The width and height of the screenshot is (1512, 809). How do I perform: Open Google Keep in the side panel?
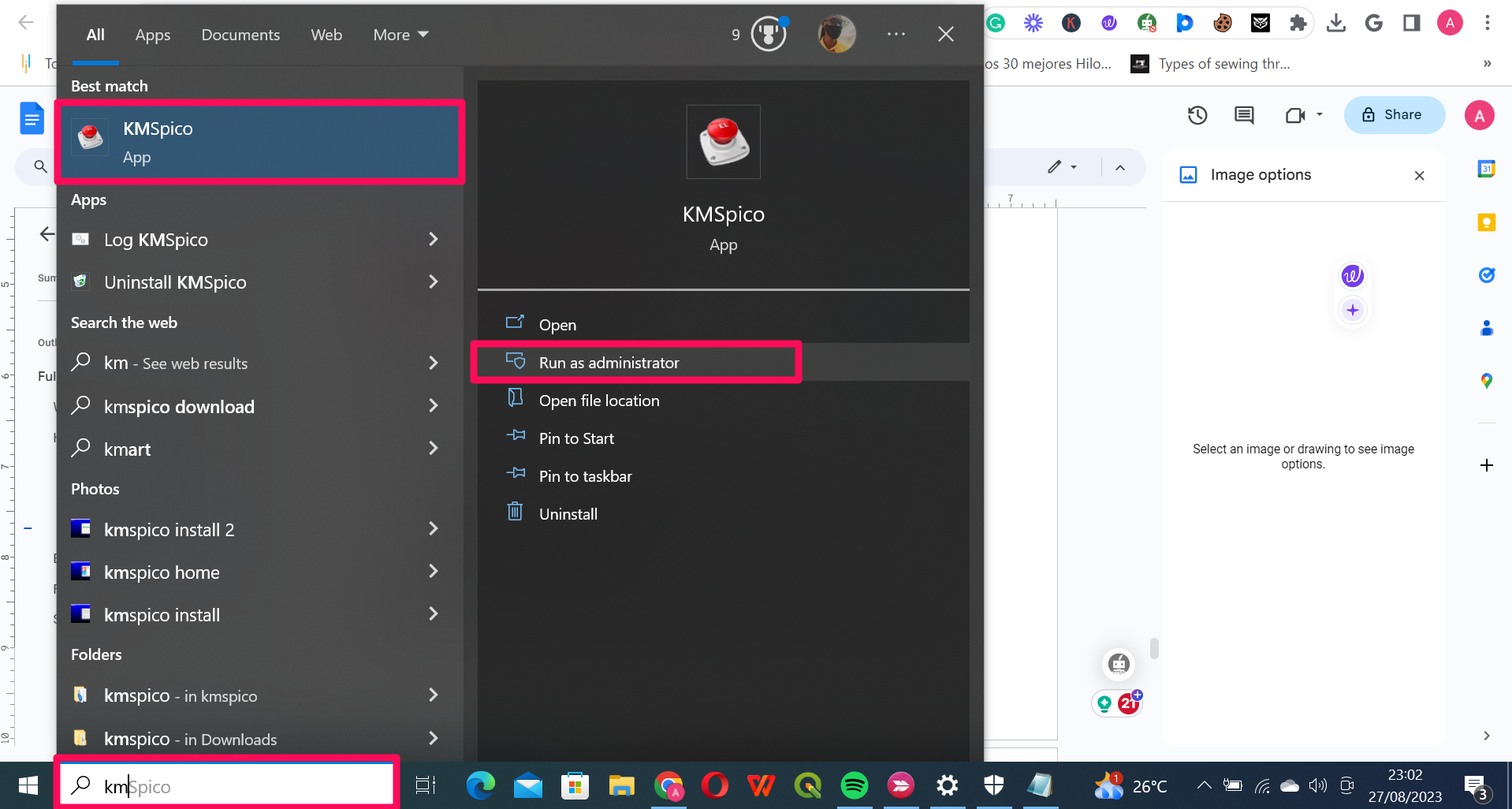pyautogui.click(x=1487, y=222)
